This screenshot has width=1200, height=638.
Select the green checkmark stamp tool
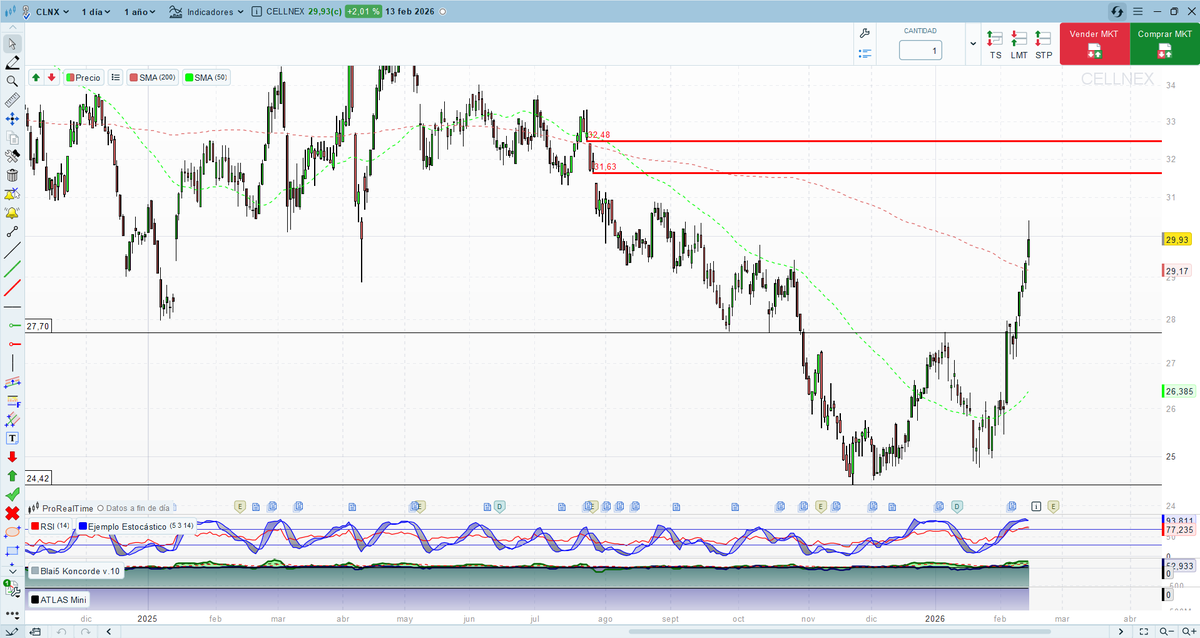click(x=12, y=494)
